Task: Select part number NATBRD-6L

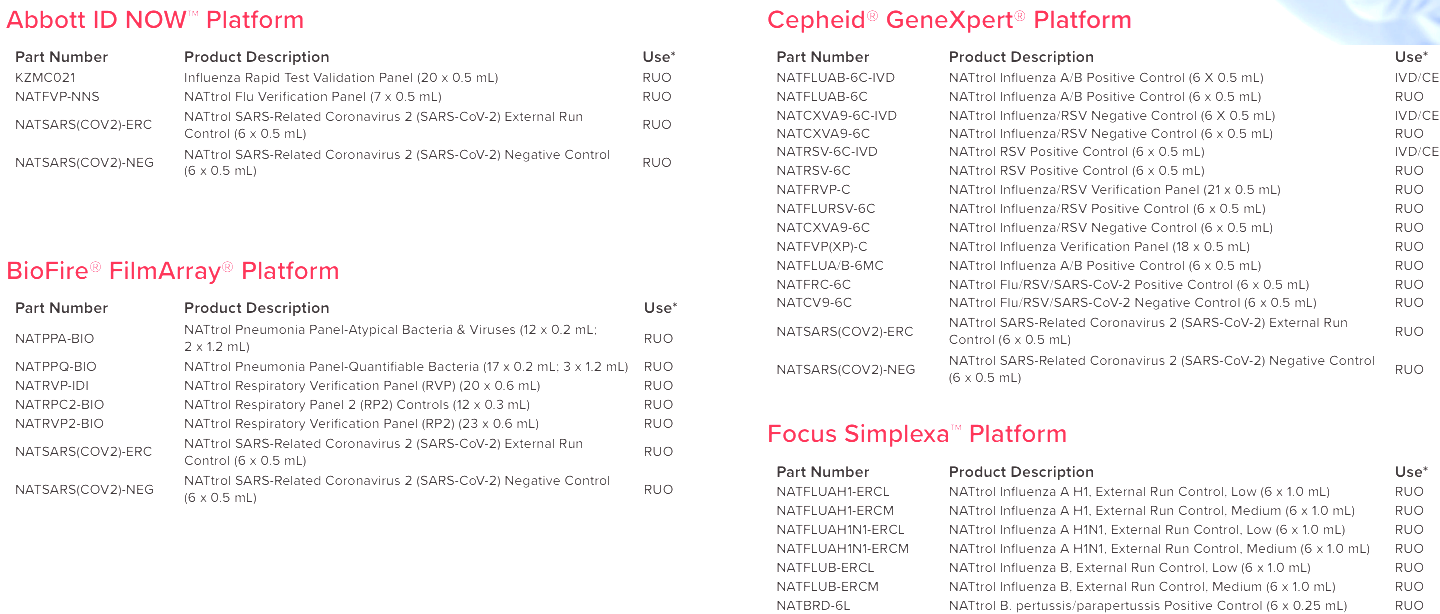Action: click(813, 606)
